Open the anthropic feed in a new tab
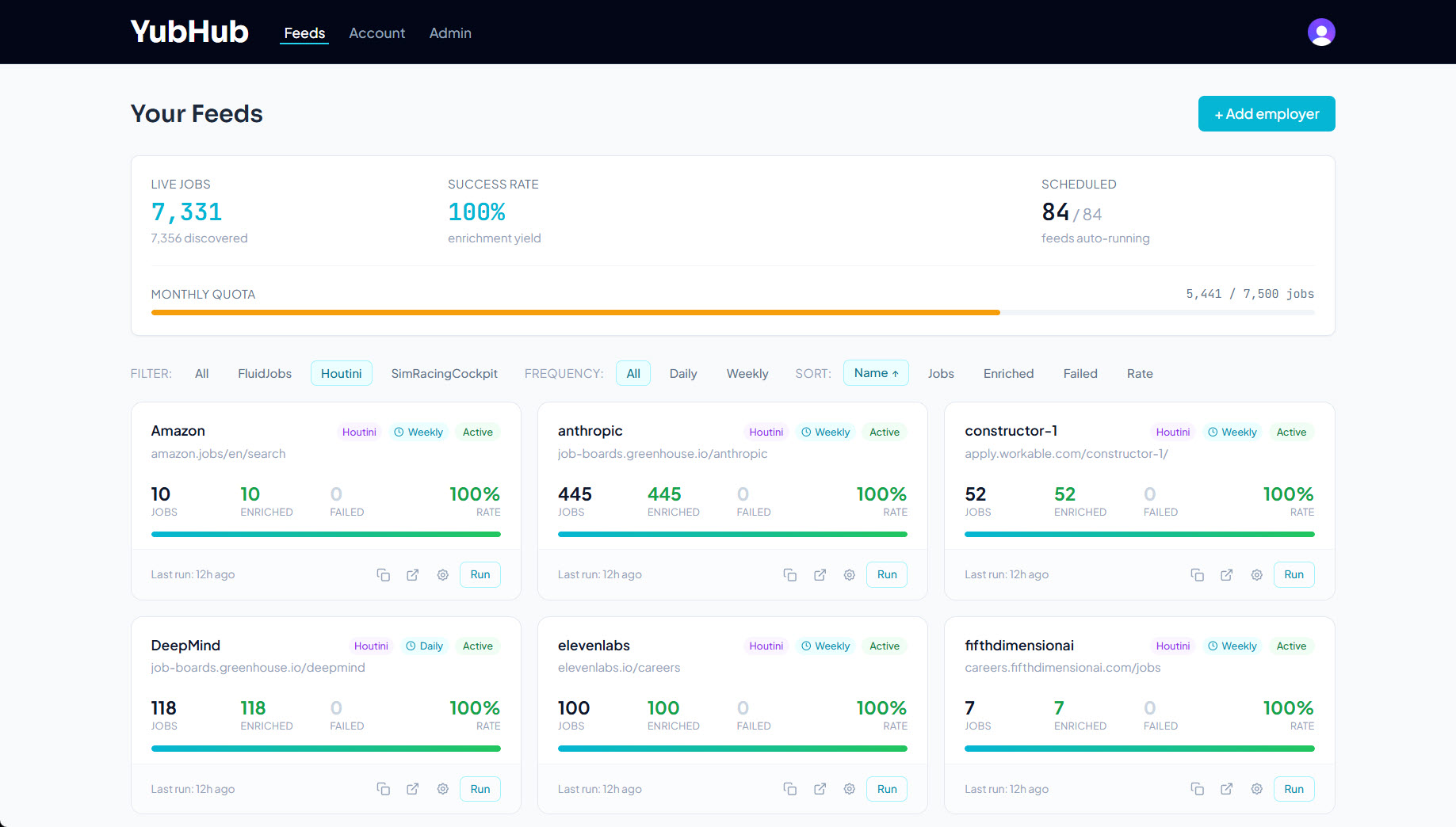 pyautogui.click(x=820, y=574)
